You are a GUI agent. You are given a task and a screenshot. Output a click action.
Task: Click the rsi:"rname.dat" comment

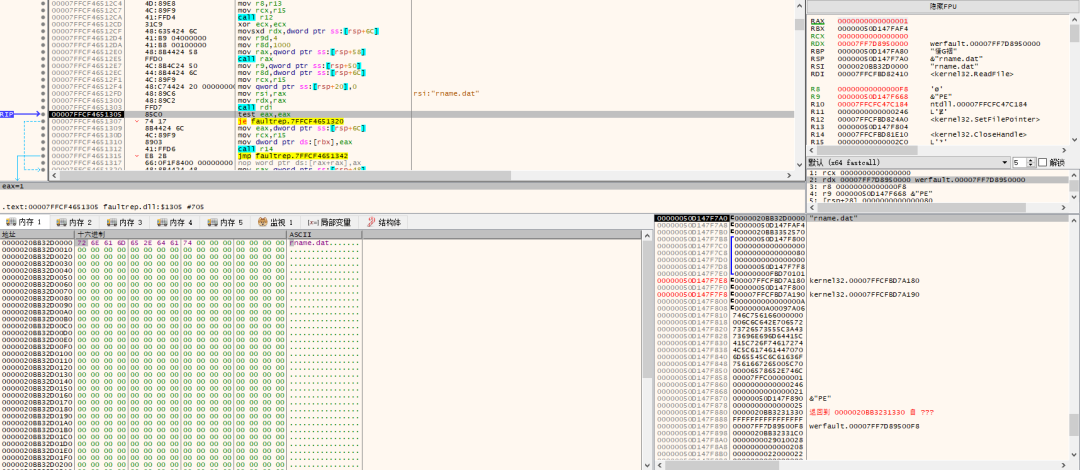tap(446, 93)
